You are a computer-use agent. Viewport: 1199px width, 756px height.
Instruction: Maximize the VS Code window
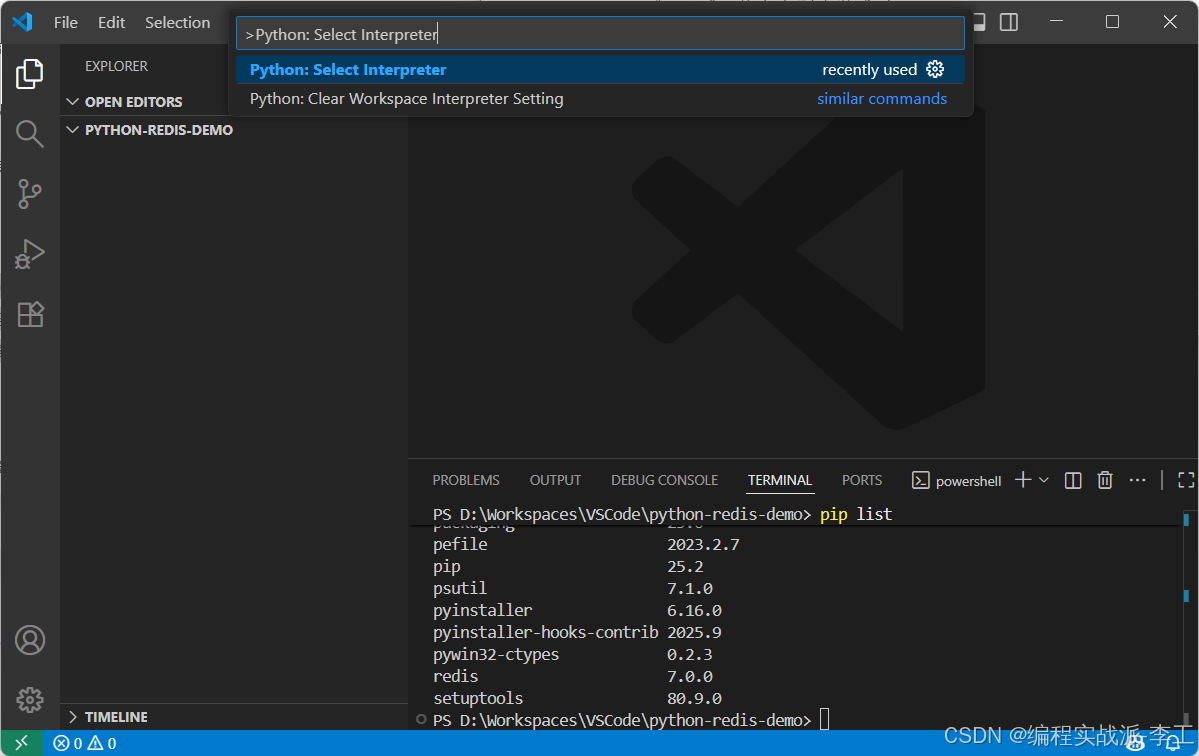tap(1113, 21)
